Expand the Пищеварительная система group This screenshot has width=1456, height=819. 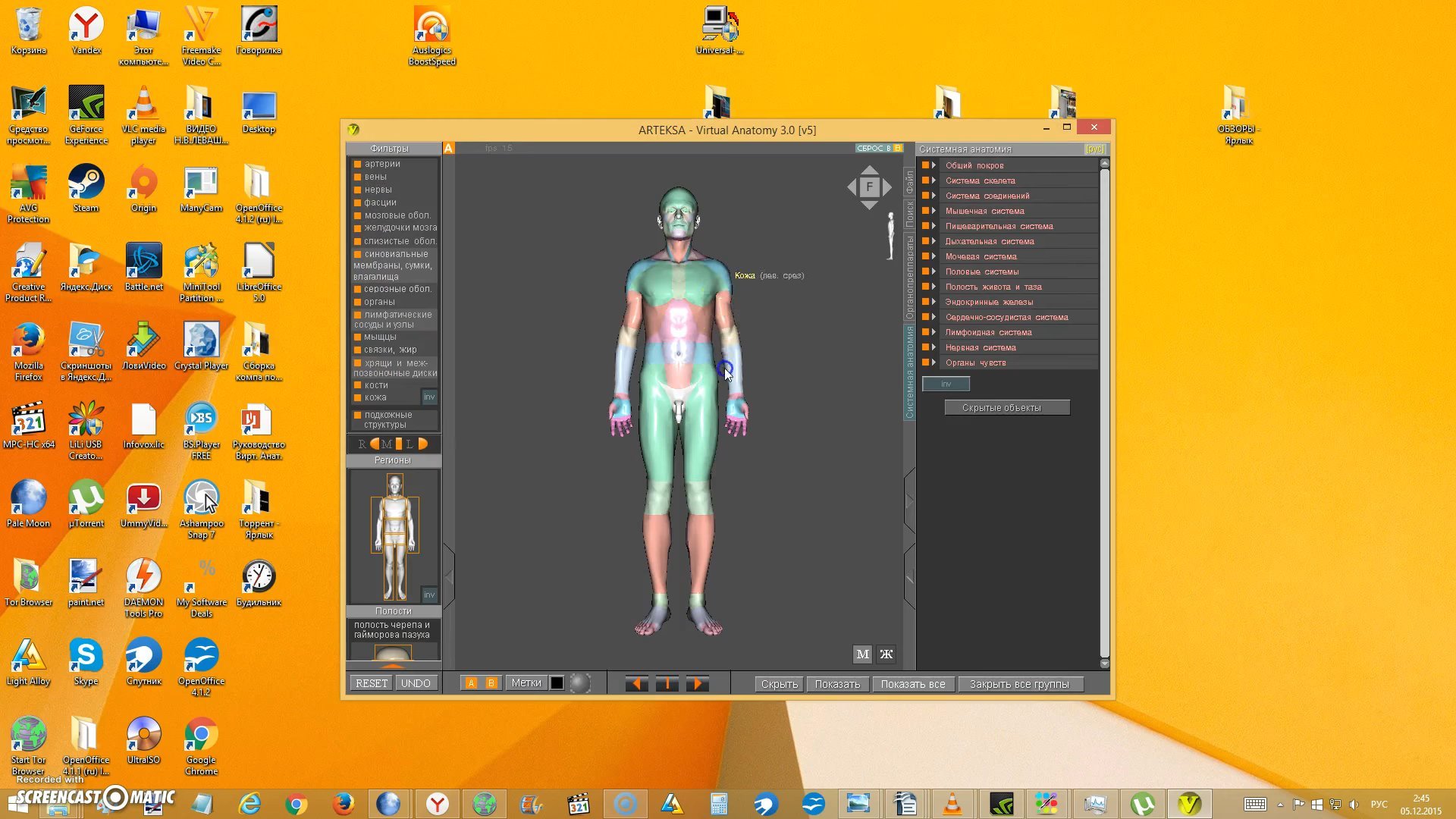(934, 226)
